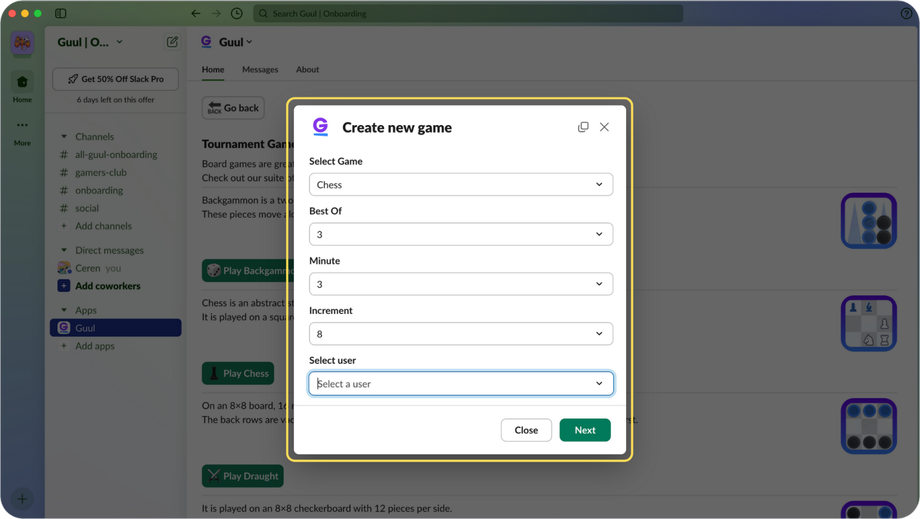Open the gamers-club channel
Screen dimensions: 920x519
[101, 172]
